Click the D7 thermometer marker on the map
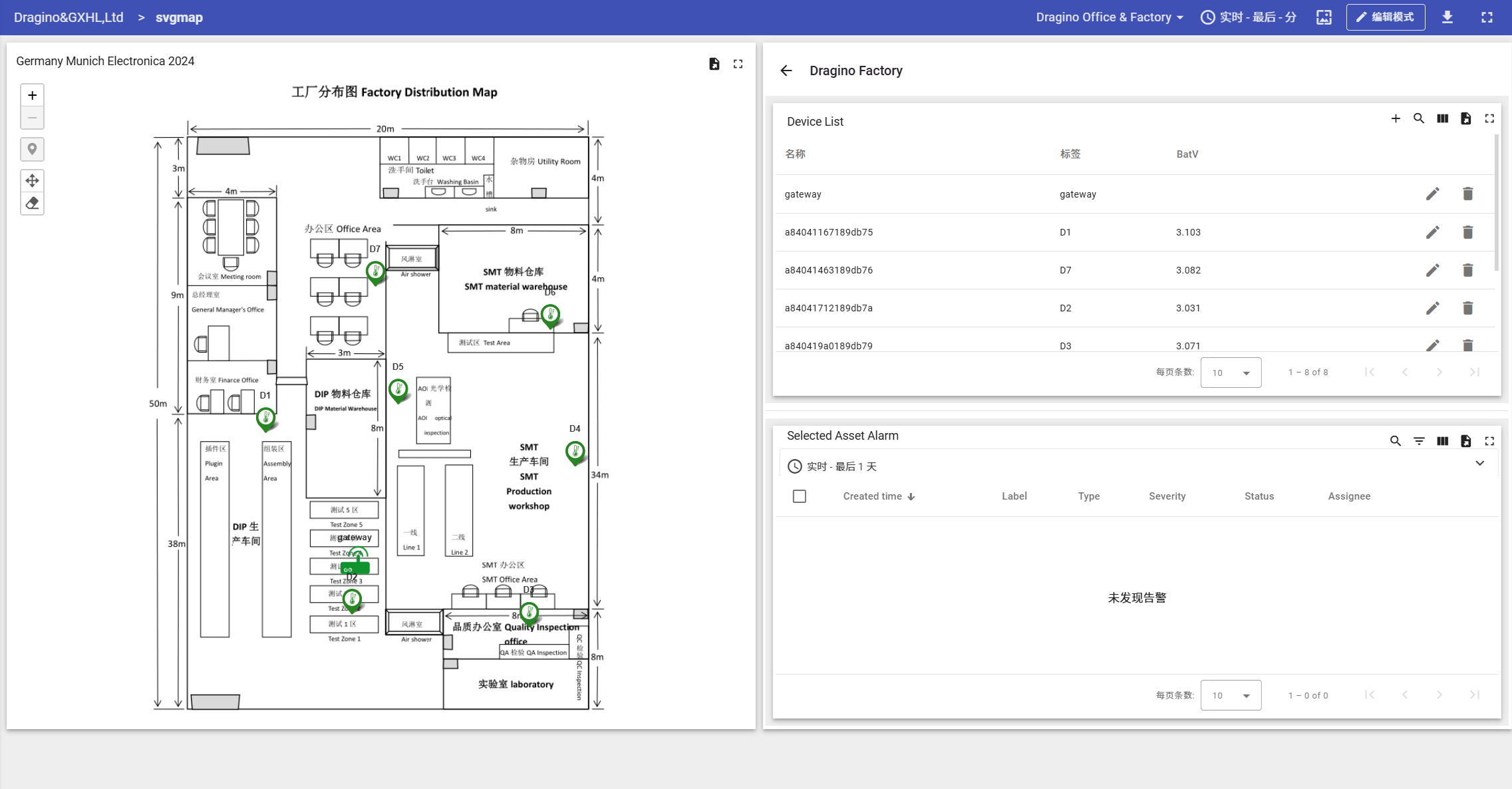Image resolution: width=1512 pixels, height=789 pixels. coord(376,271)
